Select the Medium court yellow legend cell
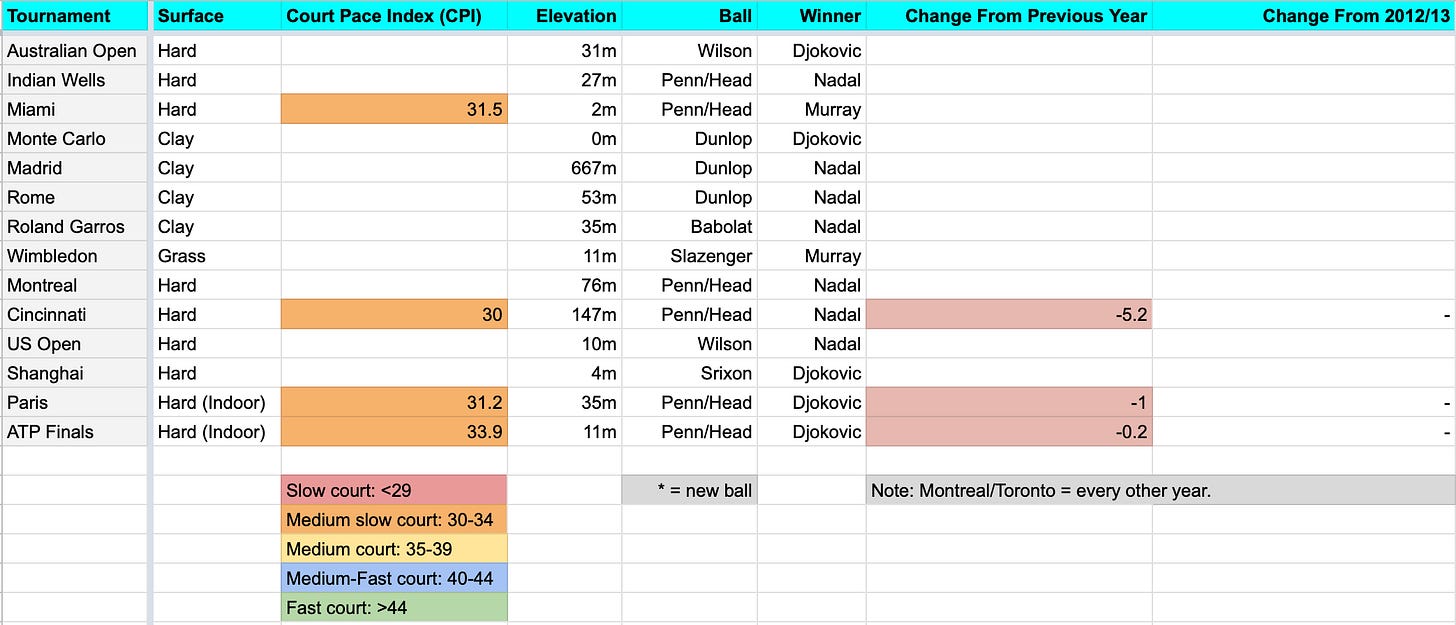The height and width of the screenshot is (625, 1456). (394, 549)
